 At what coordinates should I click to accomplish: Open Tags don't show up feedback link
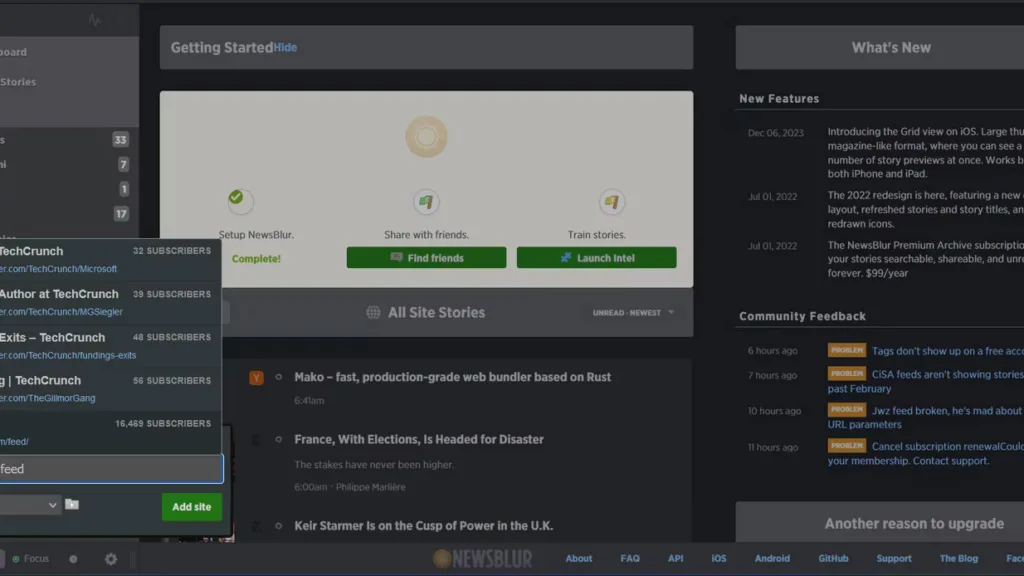[x=948, y=351]
